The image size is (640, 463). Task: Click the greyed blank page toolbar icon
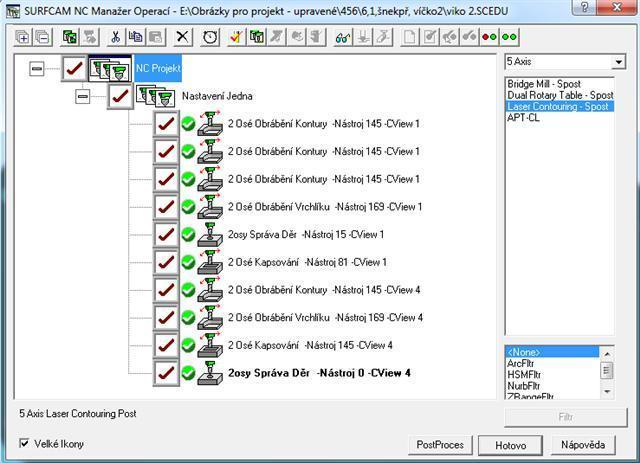pos(409,37)
